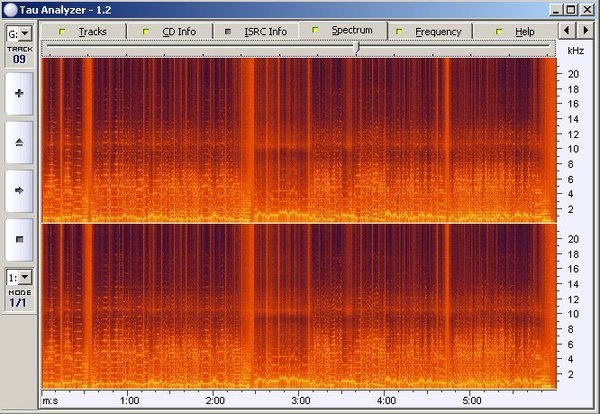Click the Help tab indicator light
The height and width of the screenshot is (414, 600).
coord(499,31)
